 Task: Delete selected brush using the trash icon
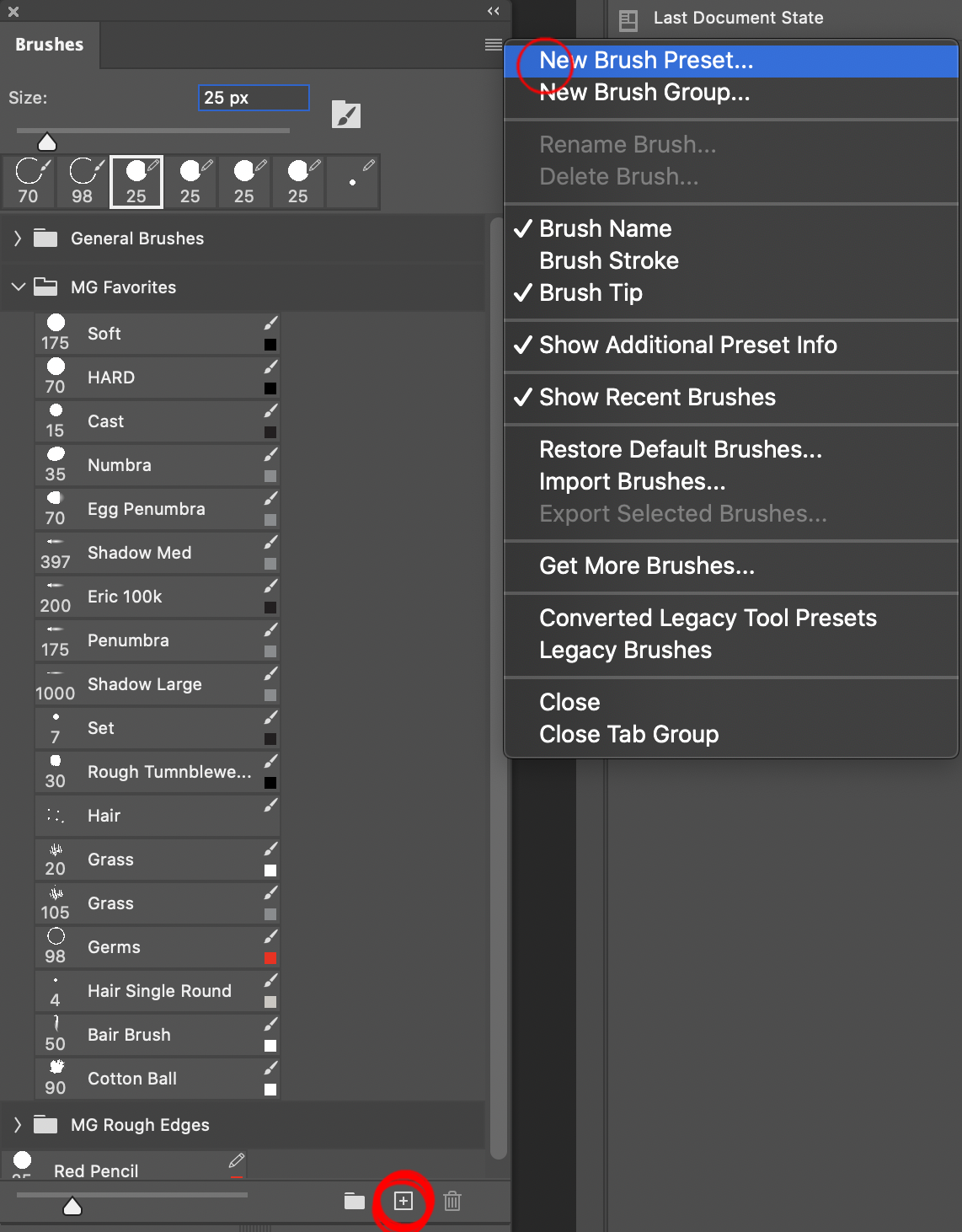(452, 1203)
